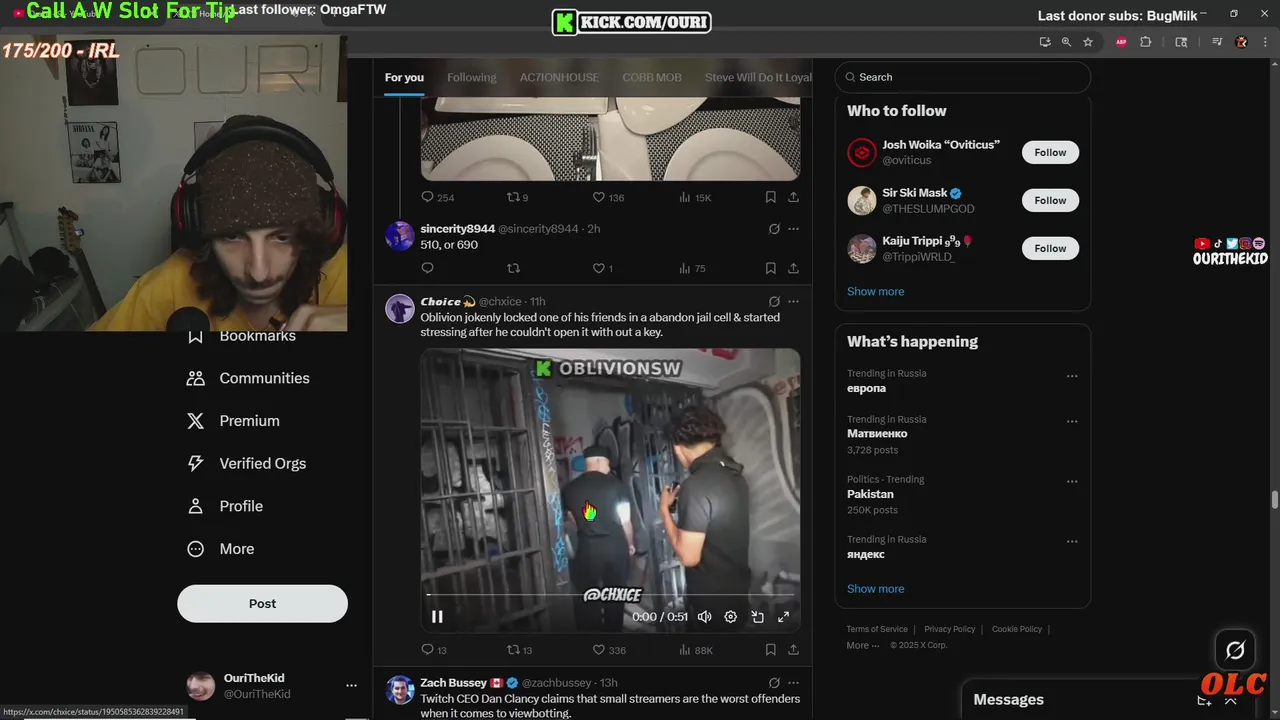Seek on the video progress bar
This screenshot has width=1280, height=720.
pos(610,595)
